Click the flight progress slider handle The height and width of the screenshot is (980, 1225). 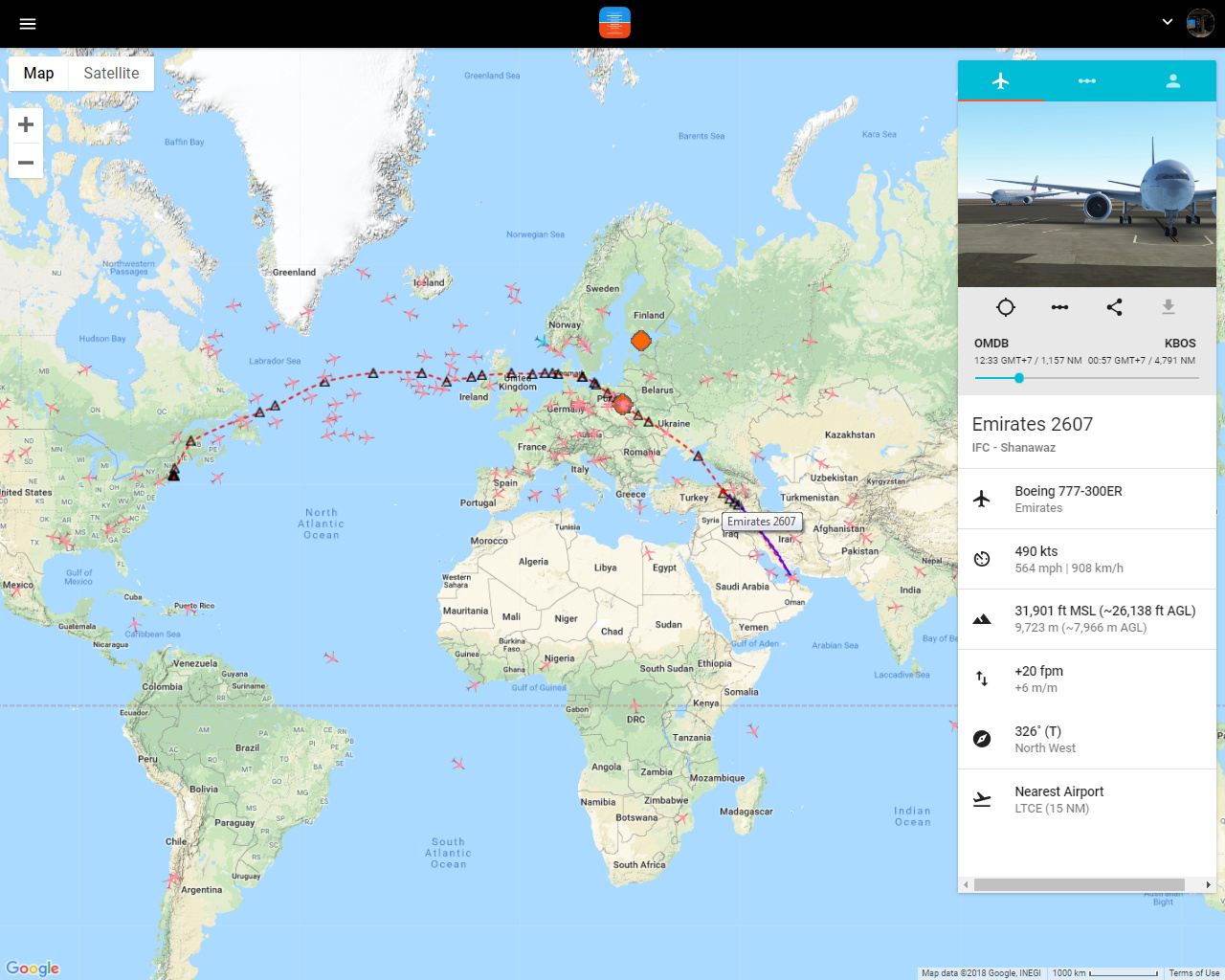pyautogui.click(x=1019, y=378)
